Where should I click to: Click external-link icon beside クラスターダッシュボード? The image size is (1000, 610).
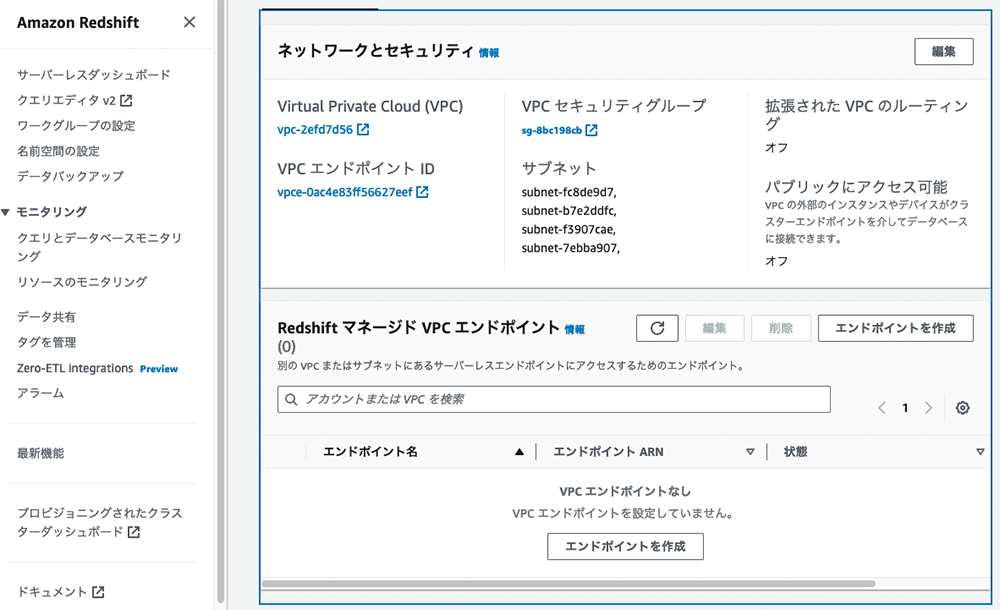[x=133, y=532]
